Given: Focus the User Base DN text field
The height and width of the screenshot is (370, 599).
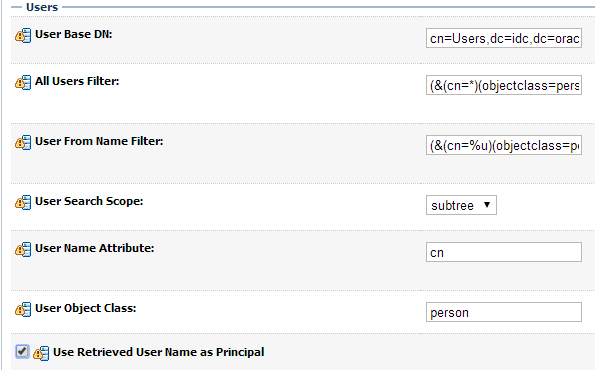Looking at the screenshot, I should [504, 38].
